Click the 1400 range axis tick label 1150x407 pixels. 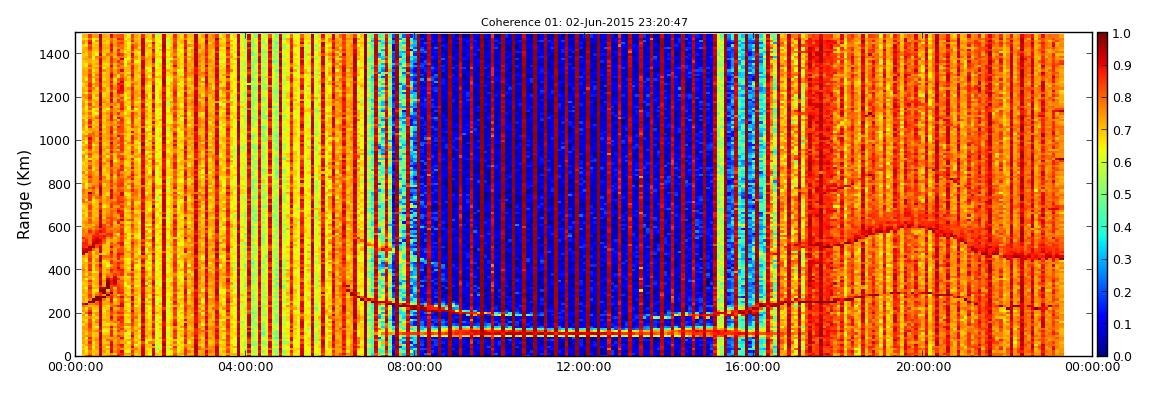click(x=56, y=54)
